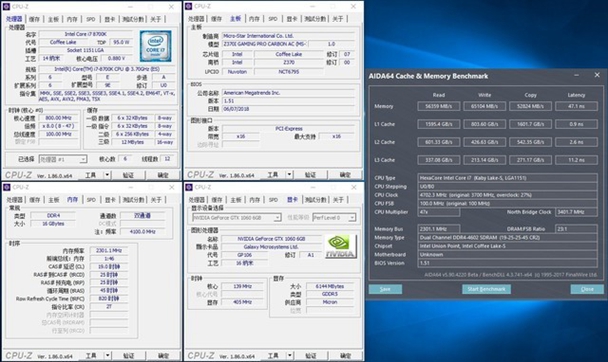Click the GP106 code name value
The height and width of the screenshot is (362, 608).
[245, 255]
